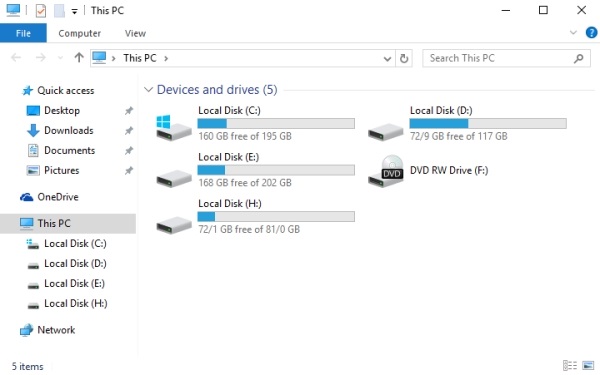Collapse the Devices and drives group

[x=148, y=90]
